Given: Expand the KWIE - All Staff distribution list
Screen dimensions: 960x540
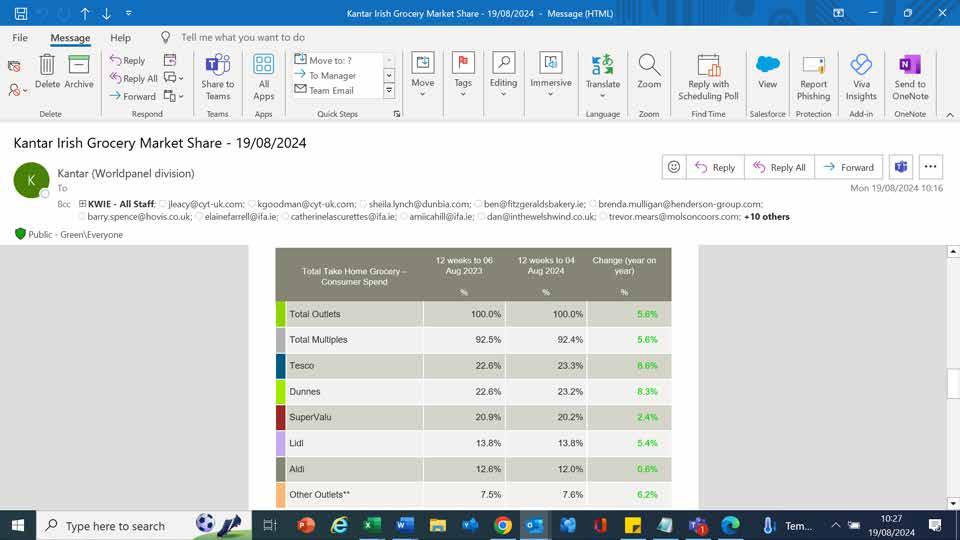Looking at the screenshot, I should pyautogui.click(x=82, y=204).
